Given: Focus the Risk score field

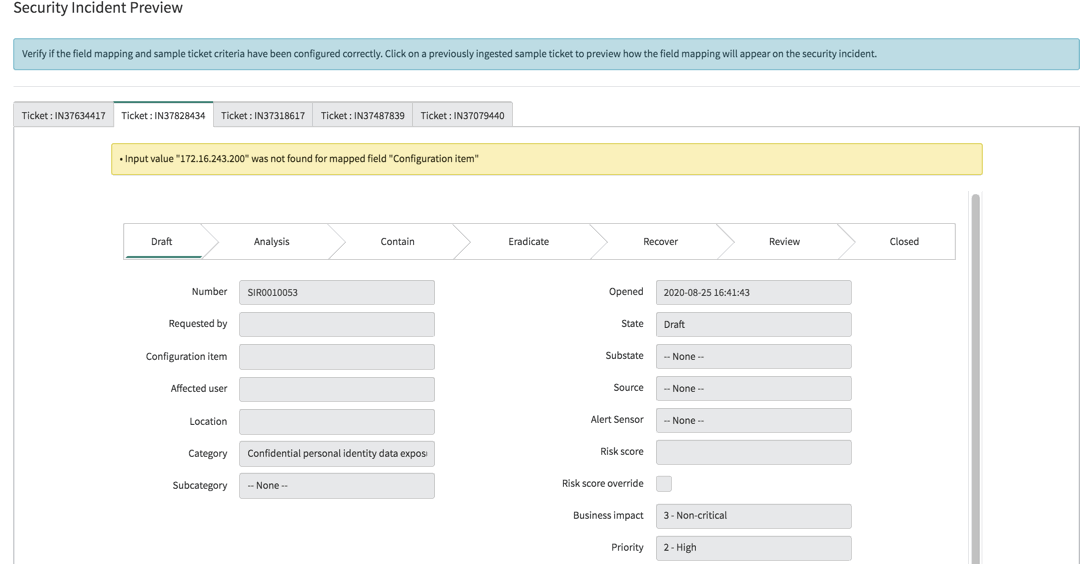Looking at the screenshot, I should pyautogui.click(x=754, y=452).
